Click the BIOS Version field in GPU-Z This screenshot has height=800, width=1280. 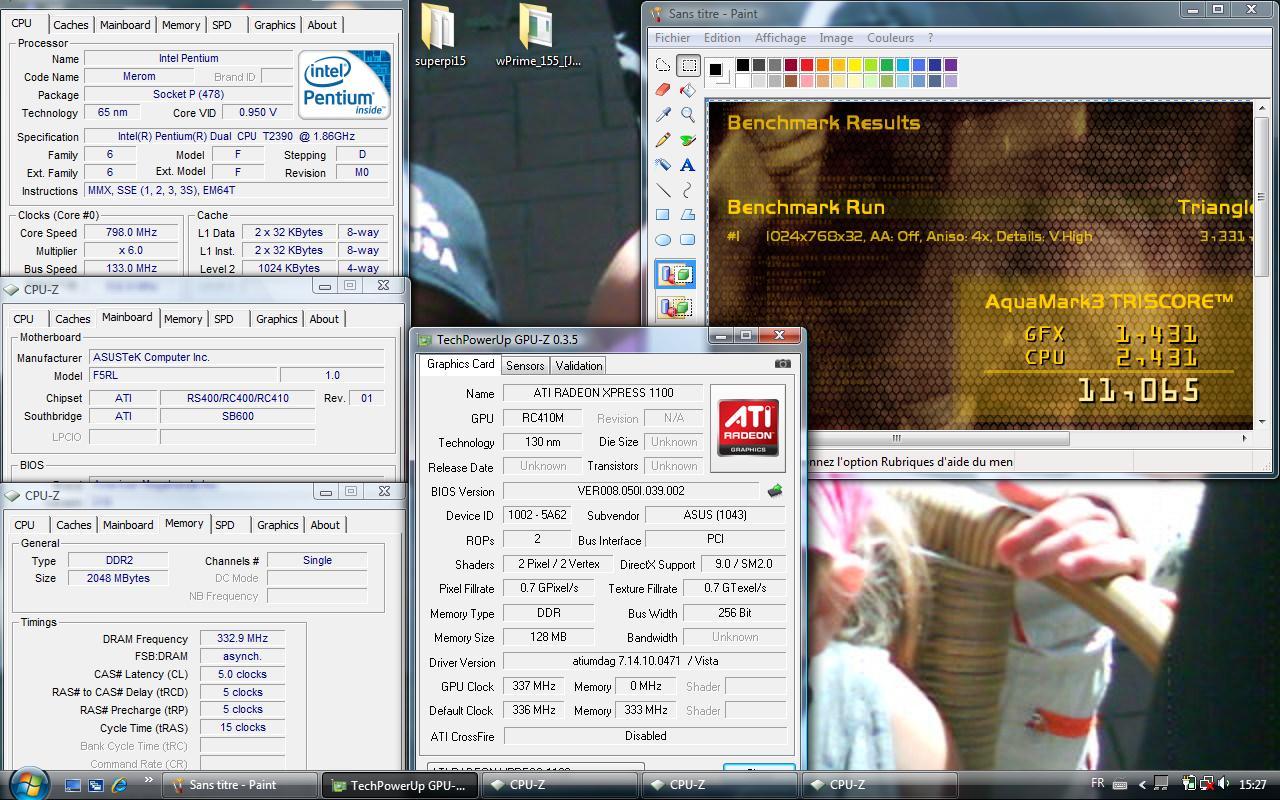[630, 491]
